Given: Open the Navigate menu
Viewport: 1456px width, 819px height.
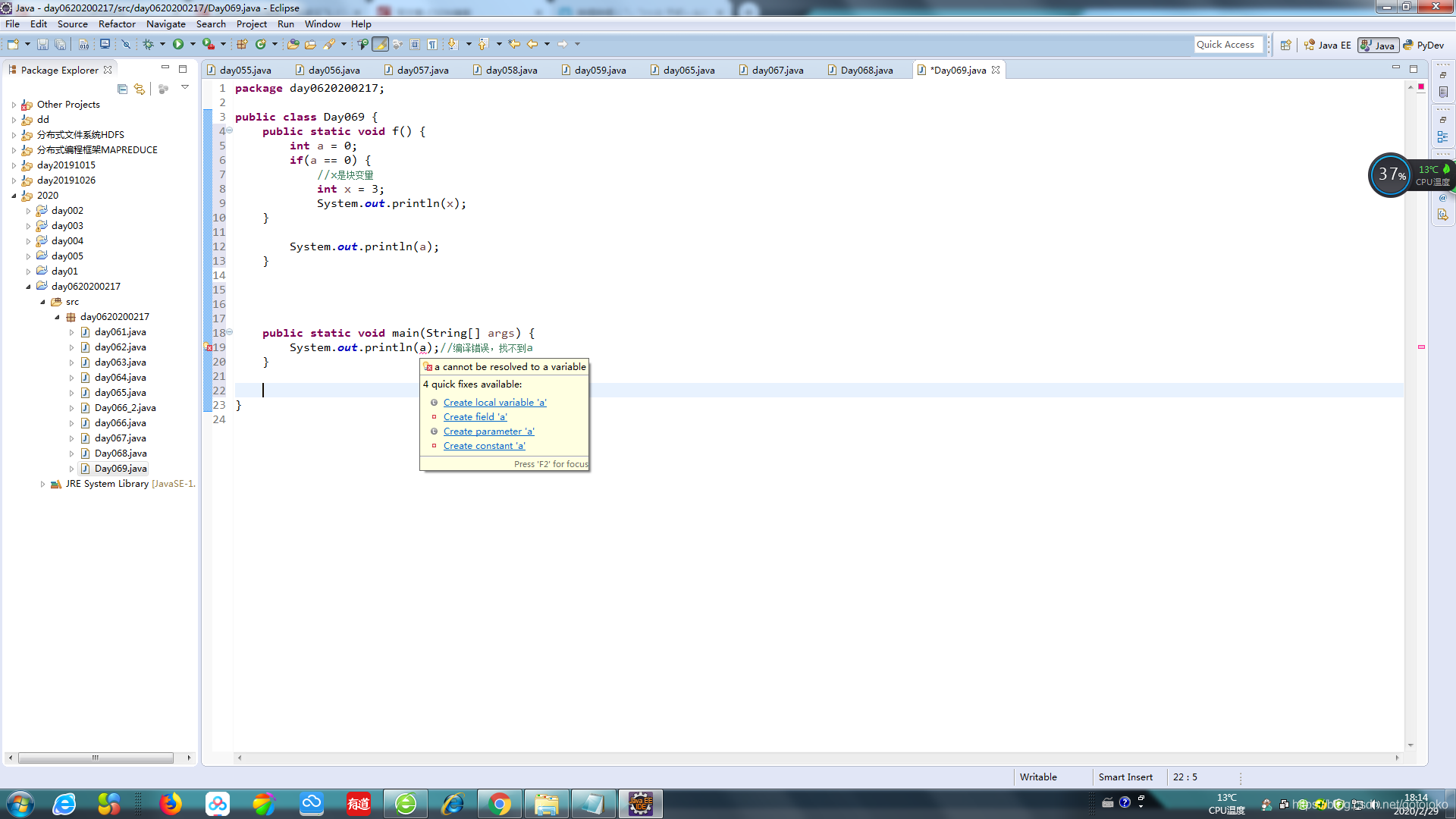Looking at the screenshot, I should coord(165,24).
